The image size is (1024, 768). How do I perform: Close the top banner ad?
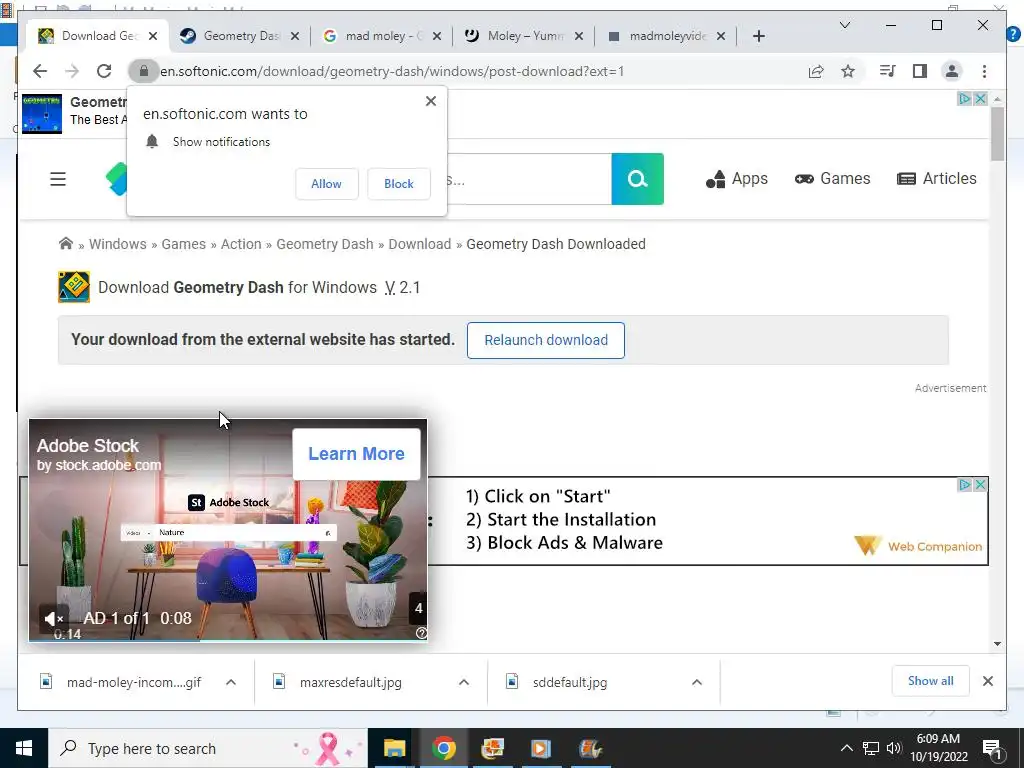click(x=980, y=99)
